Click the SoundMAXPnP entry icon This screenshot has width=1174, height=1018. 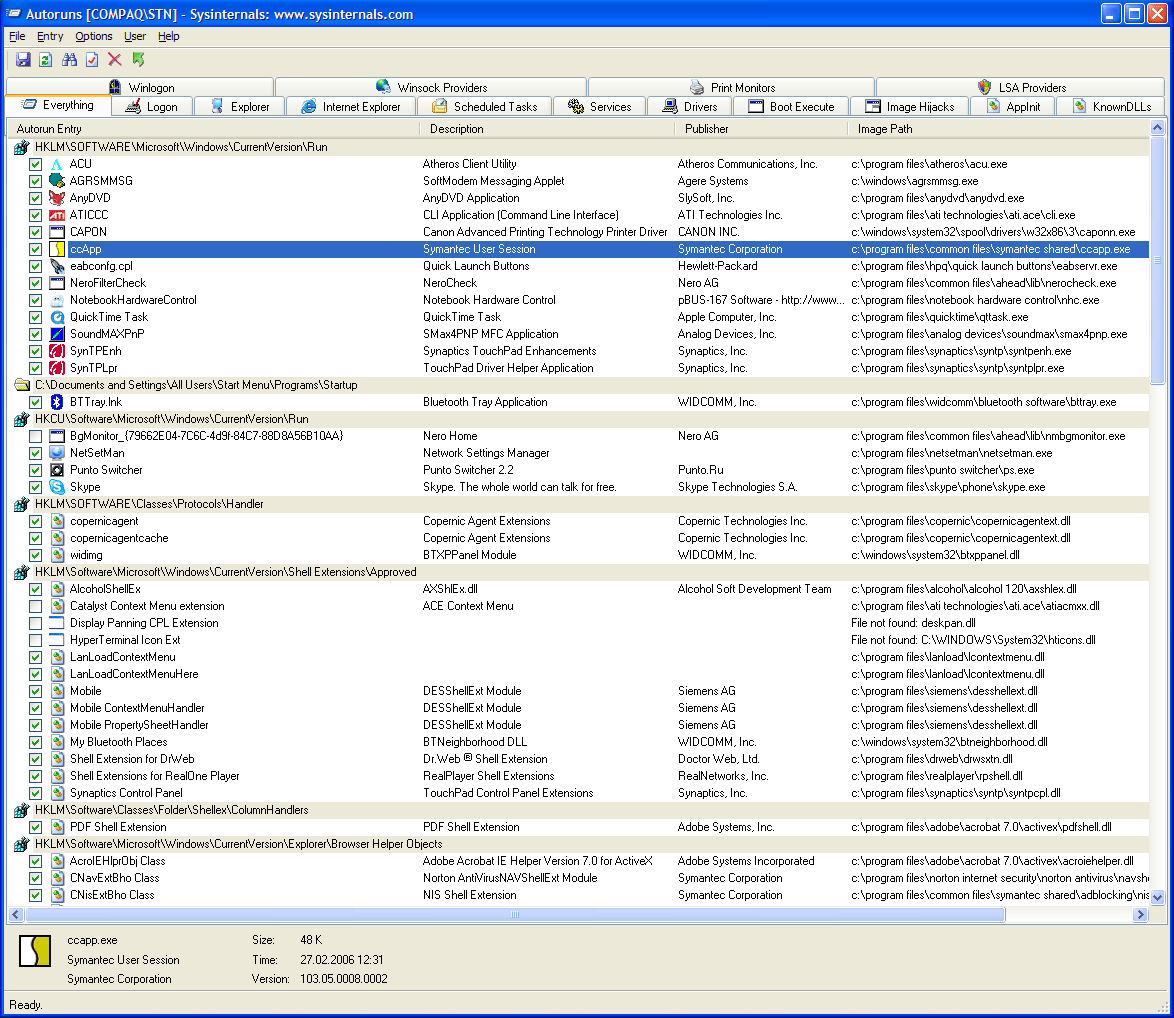click(x=57, y=334)
